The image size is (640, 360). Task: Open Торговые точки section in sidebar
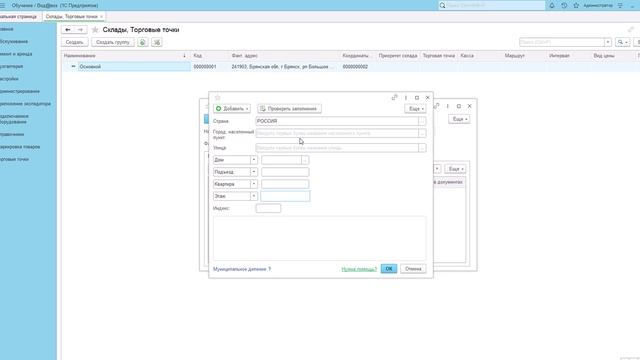(x=14, y=159)
